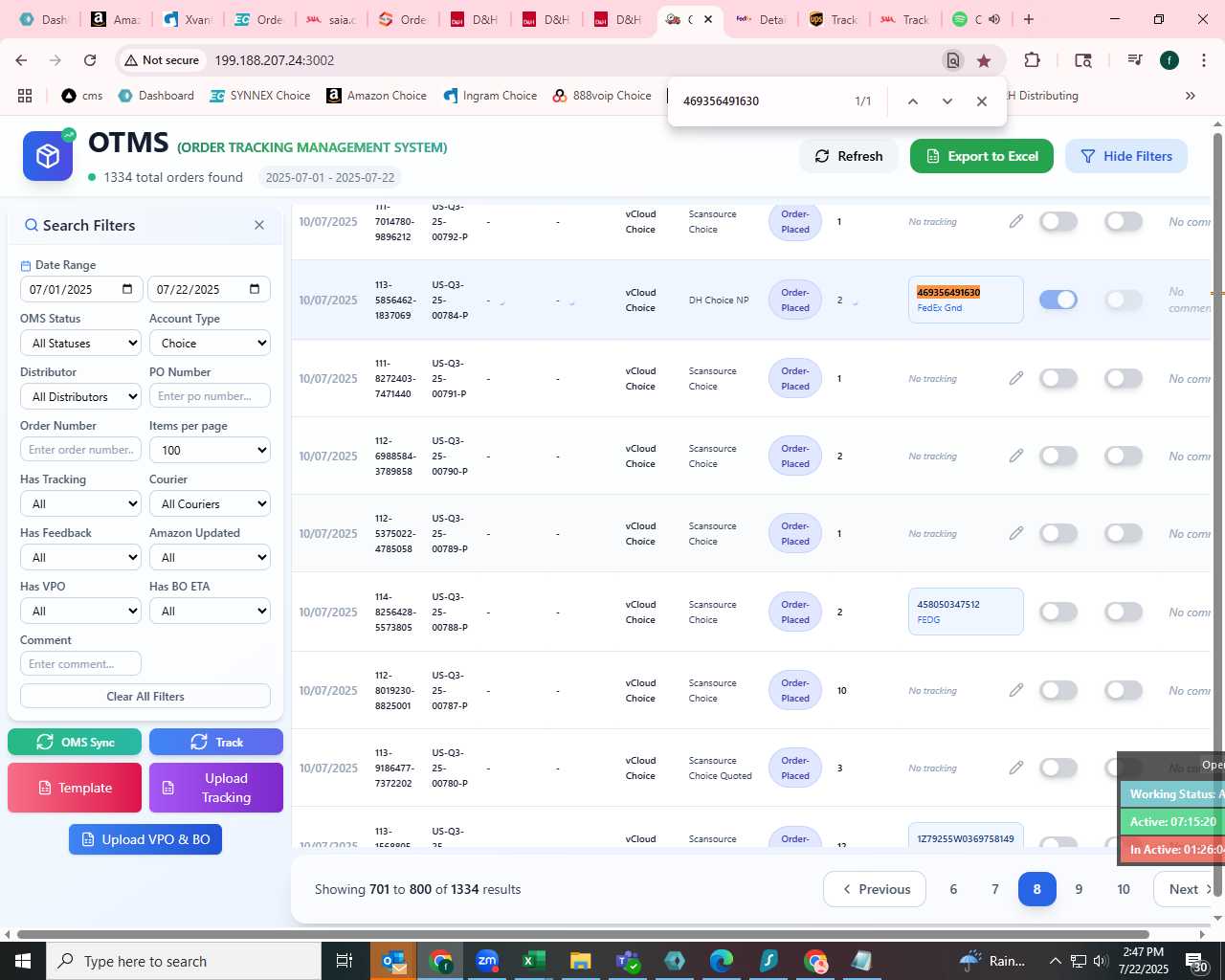Reload the page with the browser refresh icon

click(x=90, y=60)
